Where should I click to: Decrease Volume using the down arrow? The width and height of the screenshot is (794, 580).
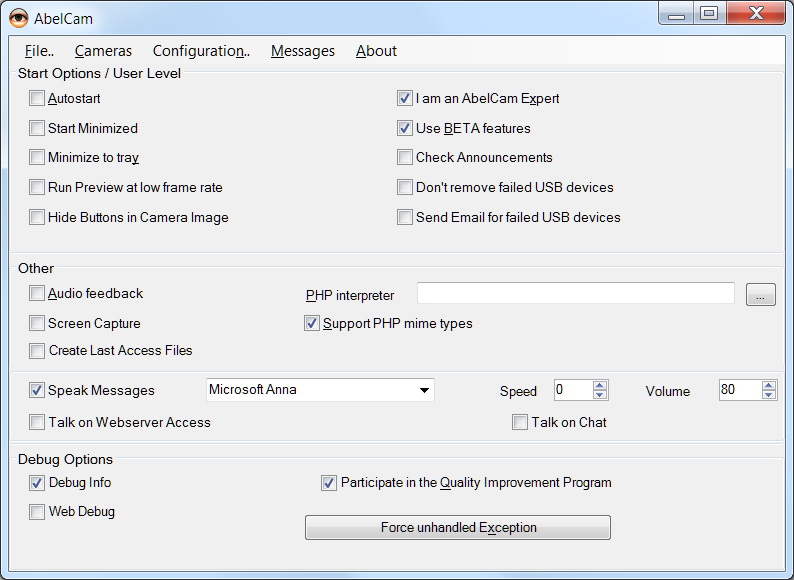pos(768,396)
